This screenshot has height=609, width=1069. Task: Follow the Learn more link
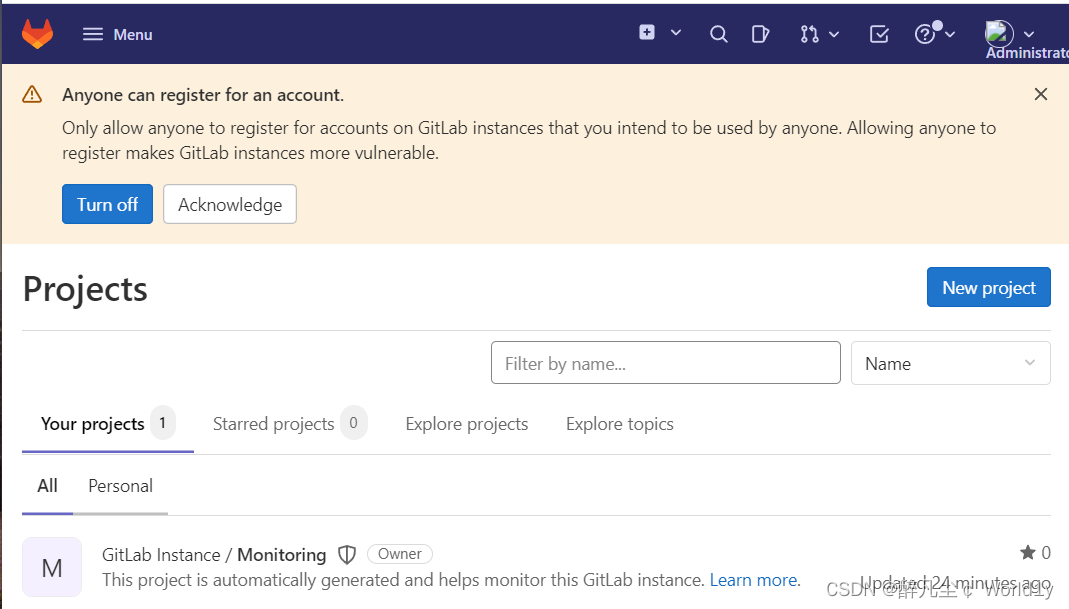click(754, 580)
